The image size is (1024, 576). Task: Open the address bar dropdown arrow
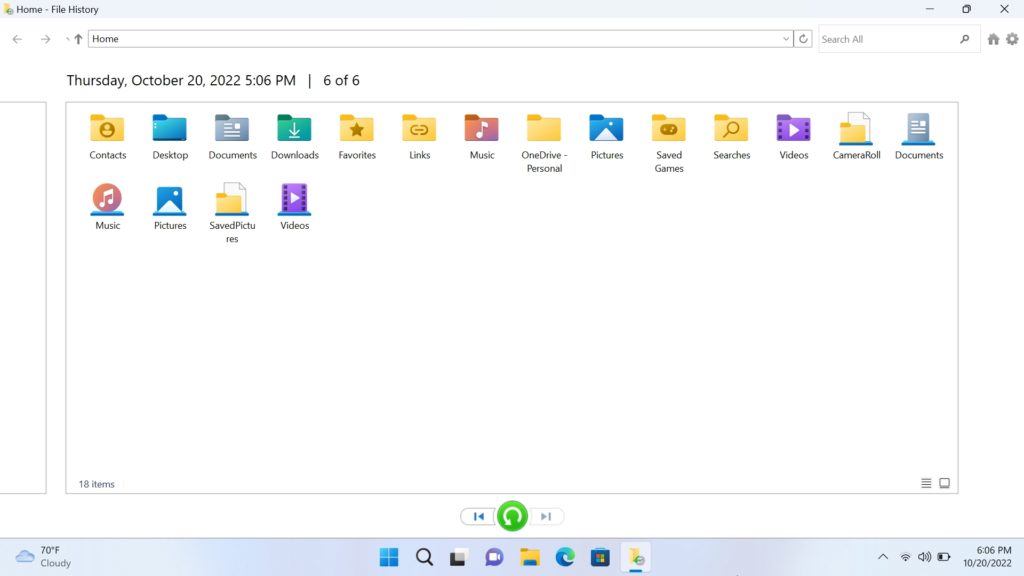pyautogui.click(x=786, y=38)
